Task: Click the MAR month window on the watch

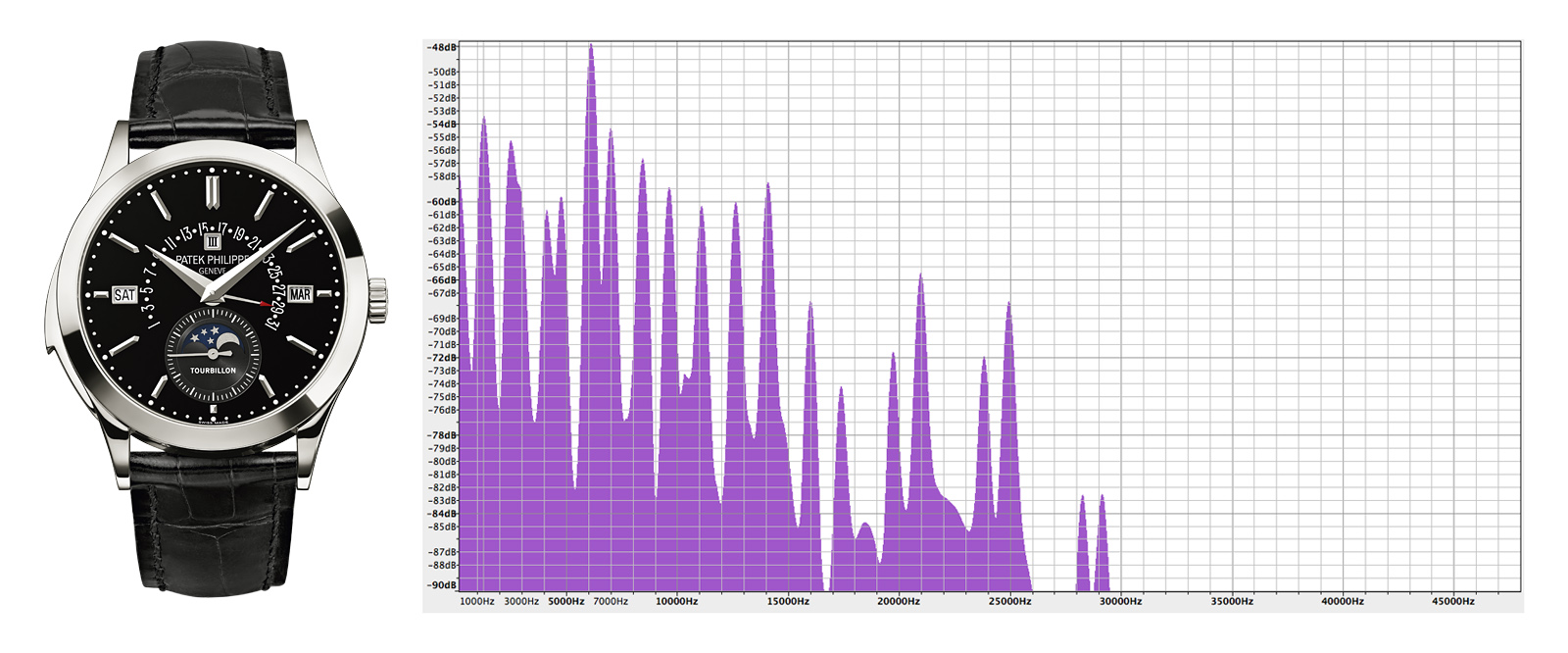Action: (300, 294)
